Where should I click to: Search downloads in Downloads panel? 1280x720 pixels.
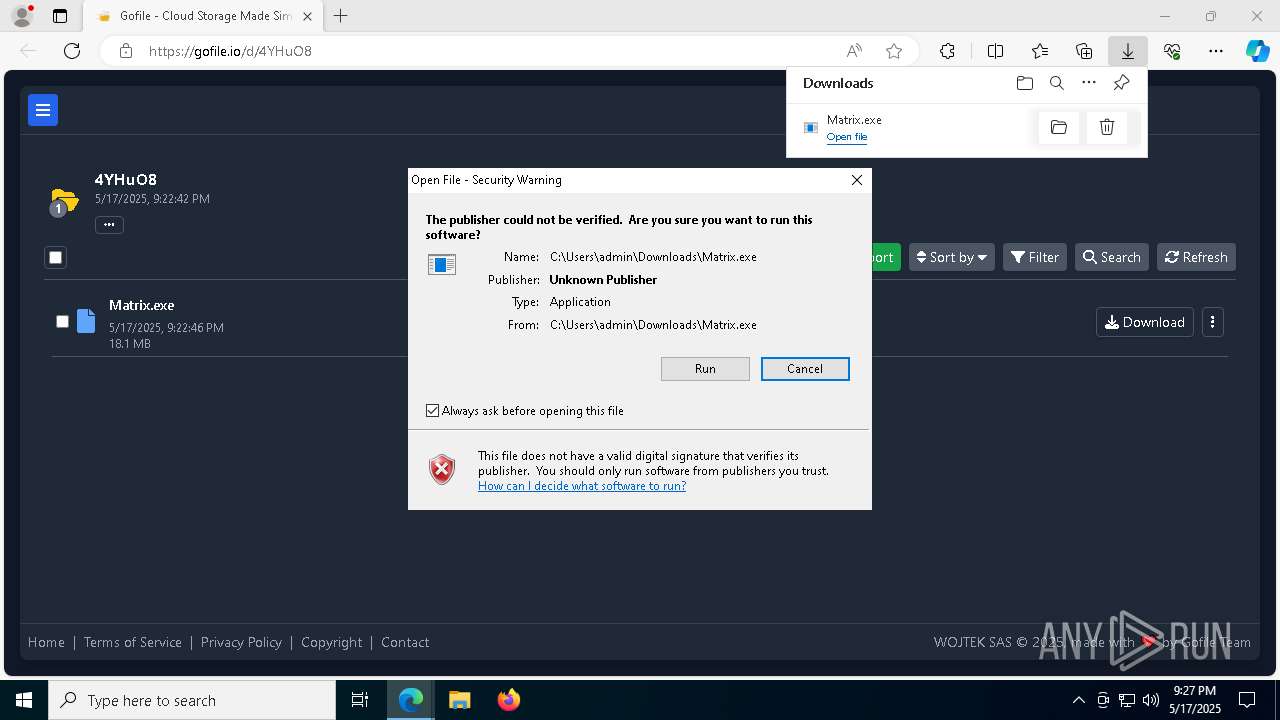click(x=1057, y=83)
